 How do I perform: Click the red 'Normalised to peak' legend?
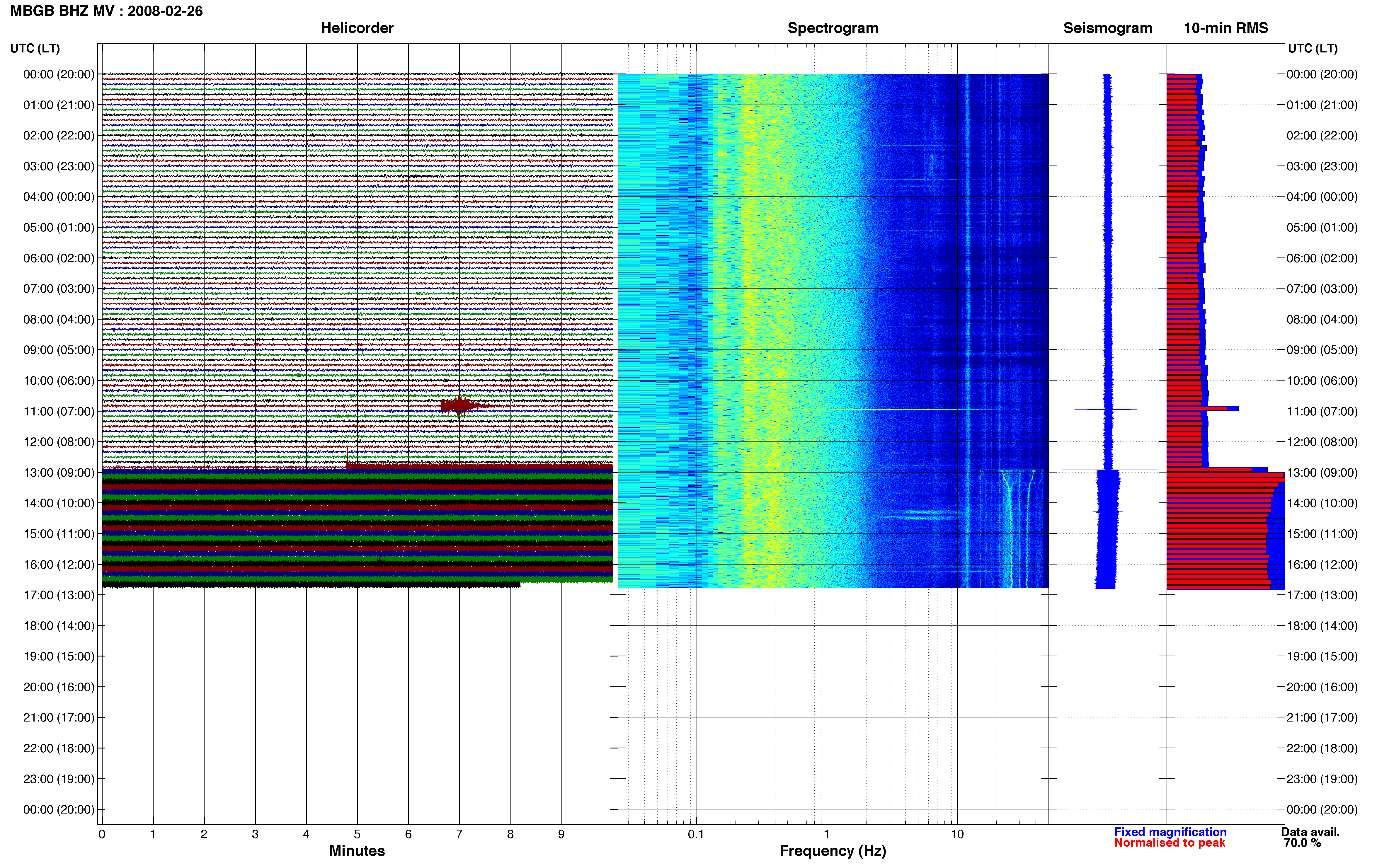(x=1170, y=843)
